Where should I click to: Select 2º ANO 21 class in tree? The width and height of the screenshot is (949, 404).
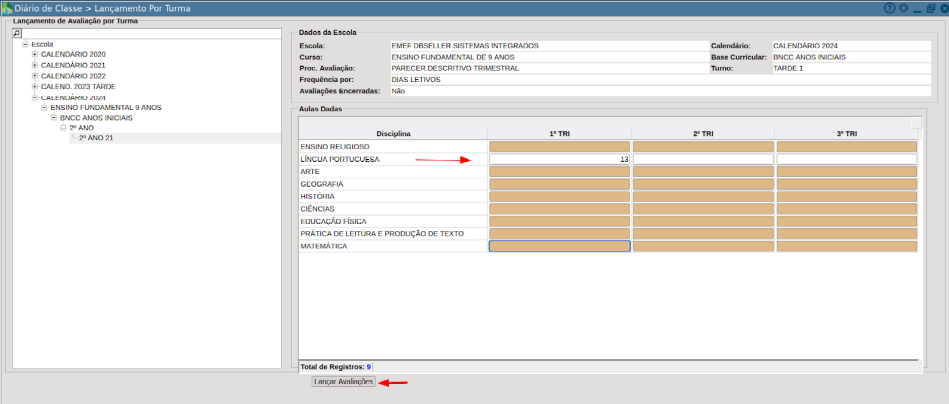coord(96,138)
